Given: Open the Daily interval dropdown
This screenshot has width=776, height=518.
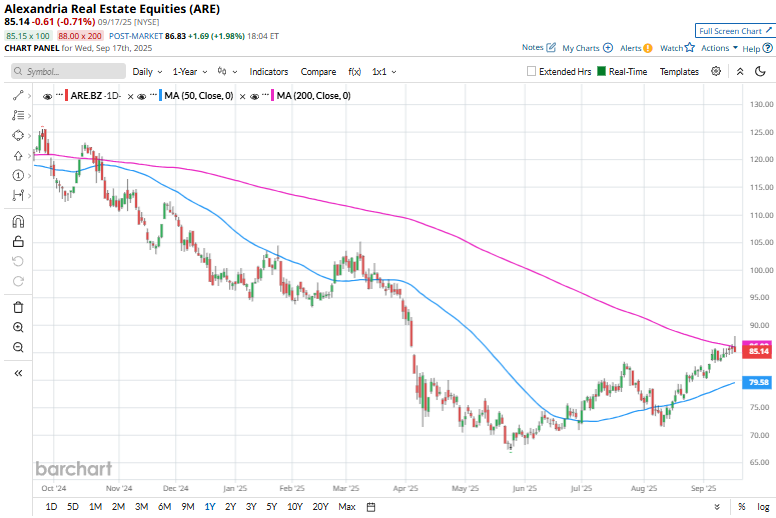Looking at the screenshot, I should (147, 72).
